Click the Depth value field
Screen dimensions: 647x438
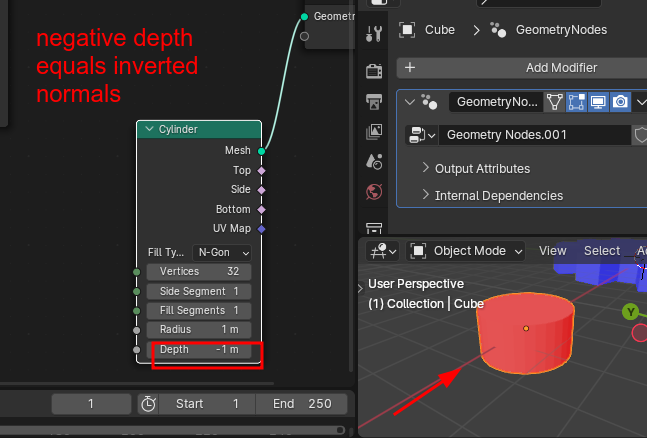pos(199,350)
